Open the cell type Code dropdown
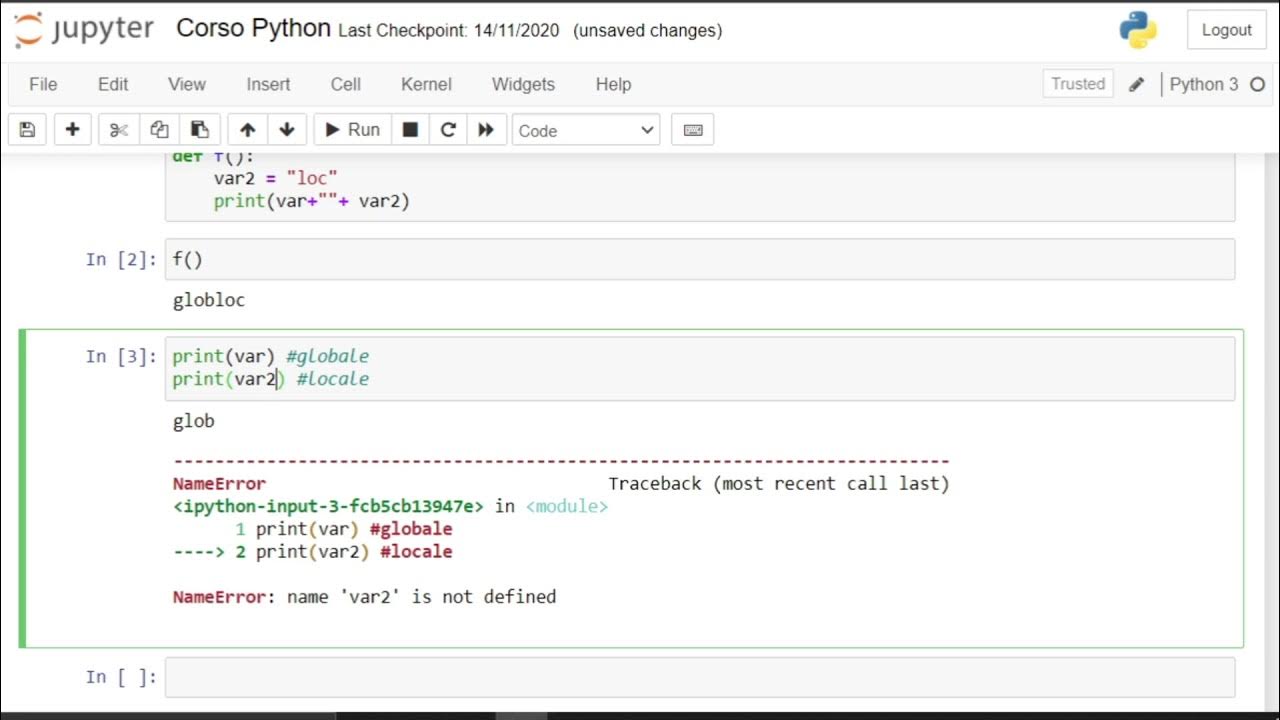The image size is (1280, 720). tap(586, 130)
